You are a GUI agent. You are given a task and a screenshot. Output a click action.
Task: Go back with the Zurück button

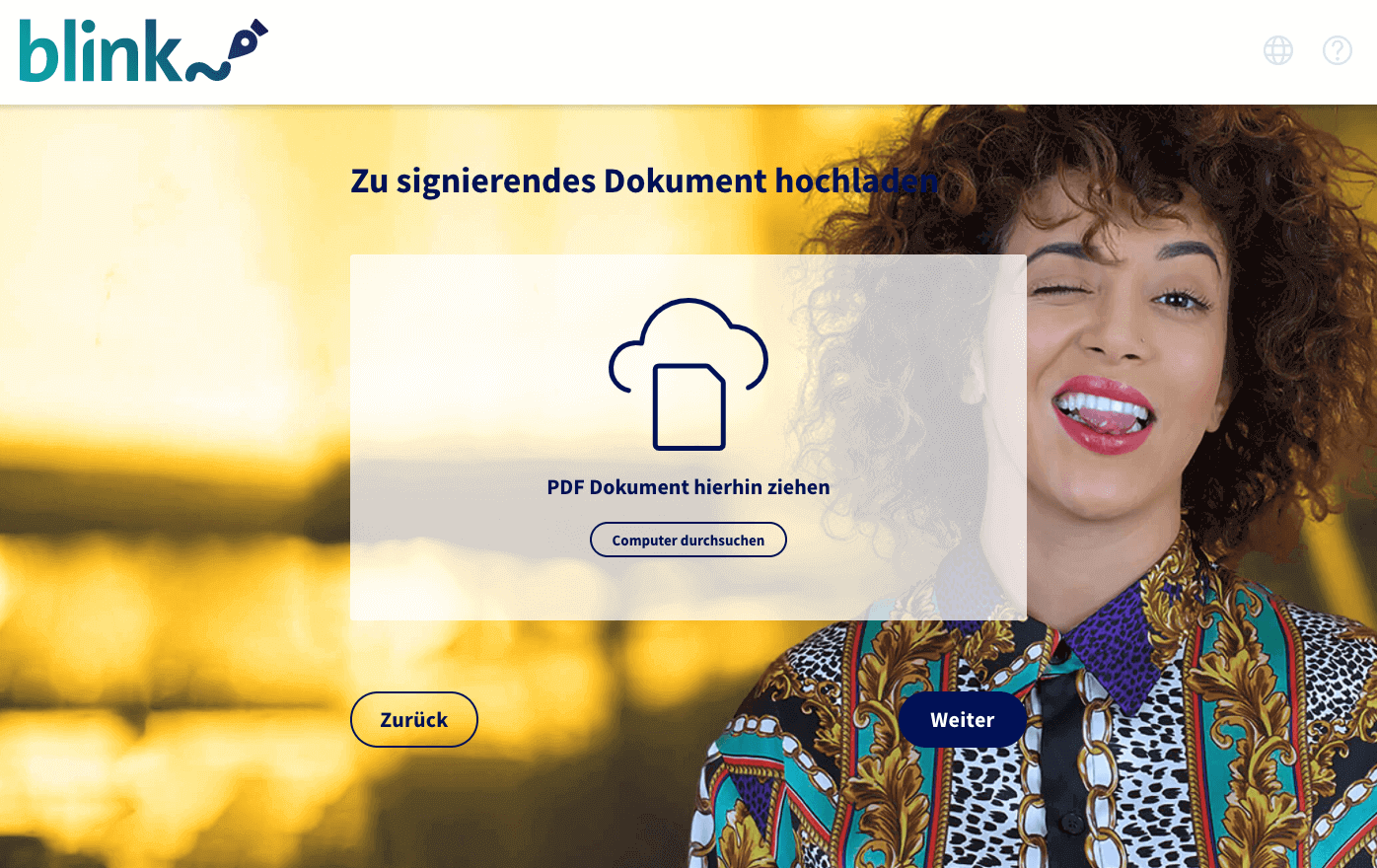414,720
